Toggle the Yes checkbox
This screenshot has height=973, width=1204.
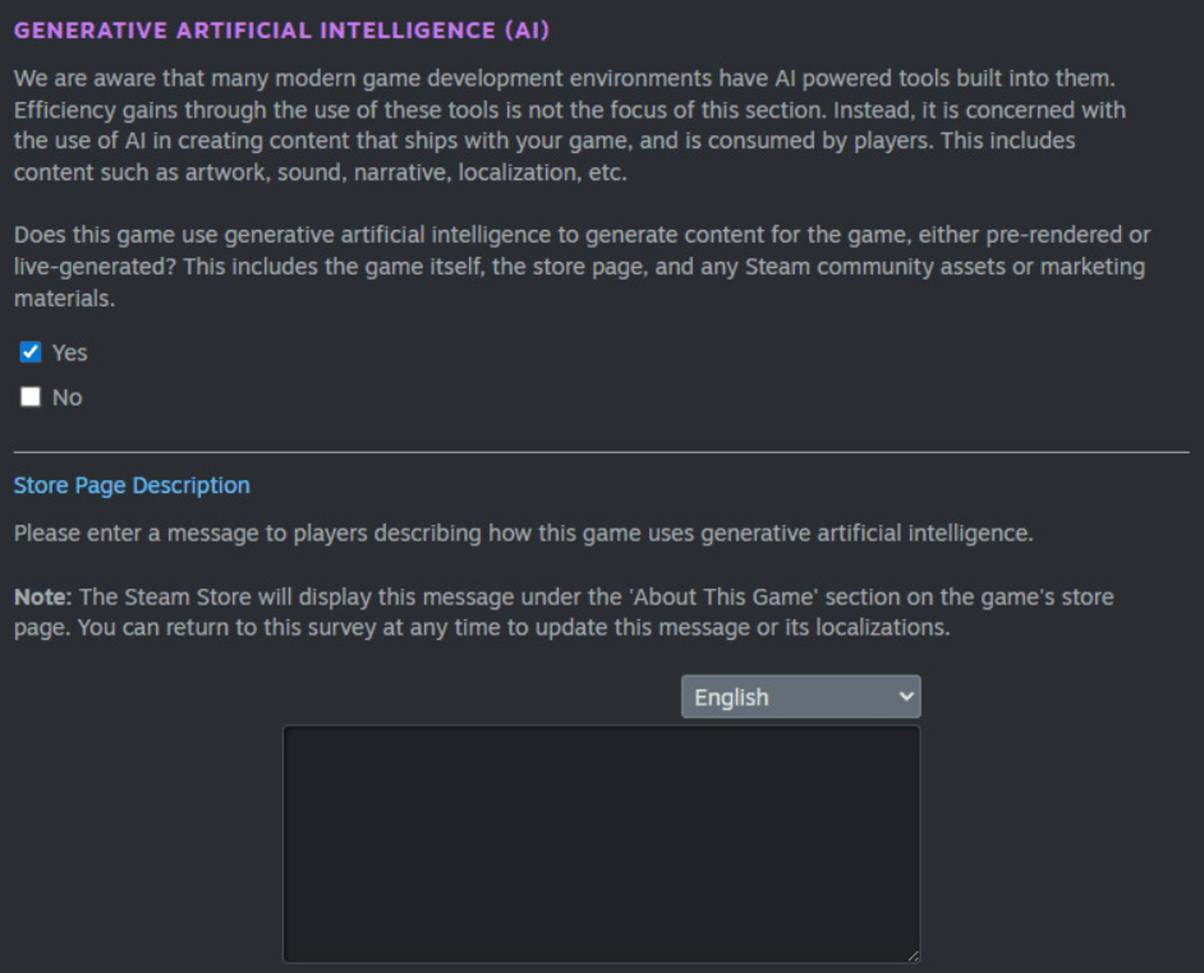31,352
